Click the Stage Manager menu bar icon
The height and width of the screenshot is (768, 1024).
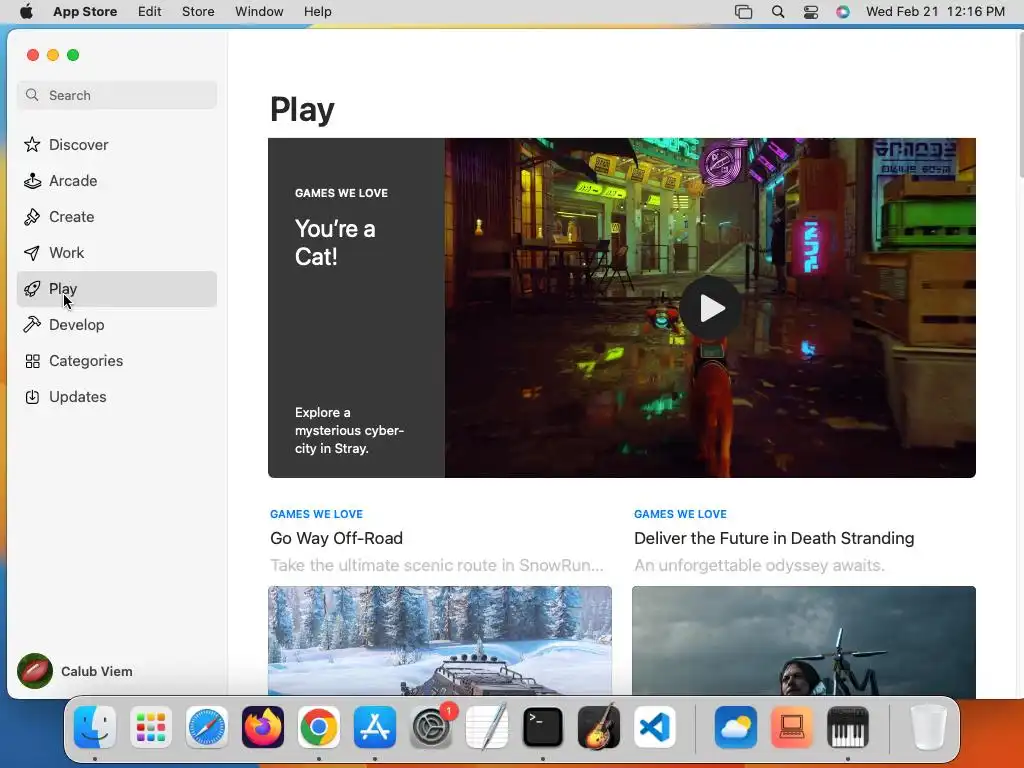[743, 12]
